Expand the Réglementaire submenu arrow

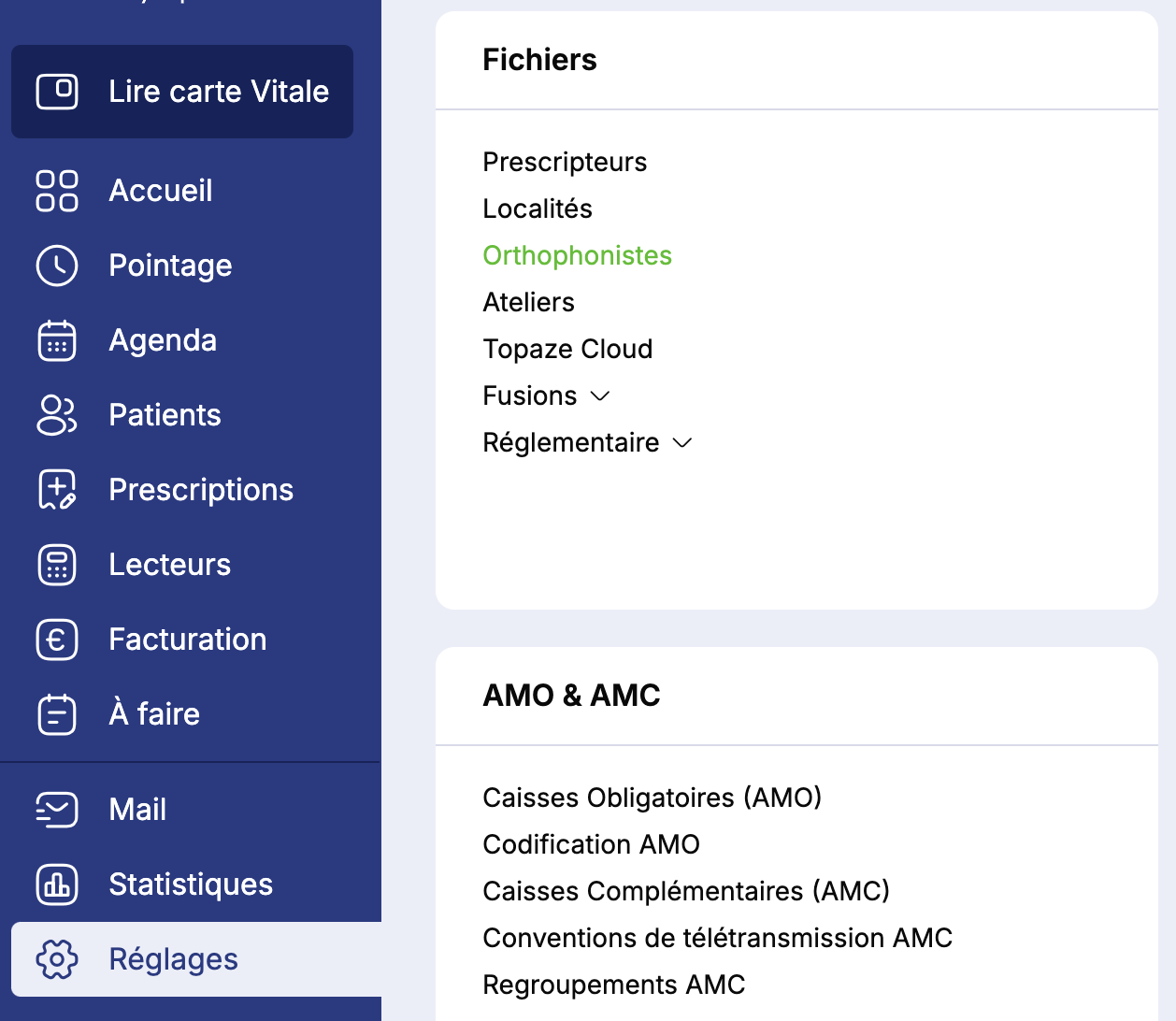click(x=682, y=443)
